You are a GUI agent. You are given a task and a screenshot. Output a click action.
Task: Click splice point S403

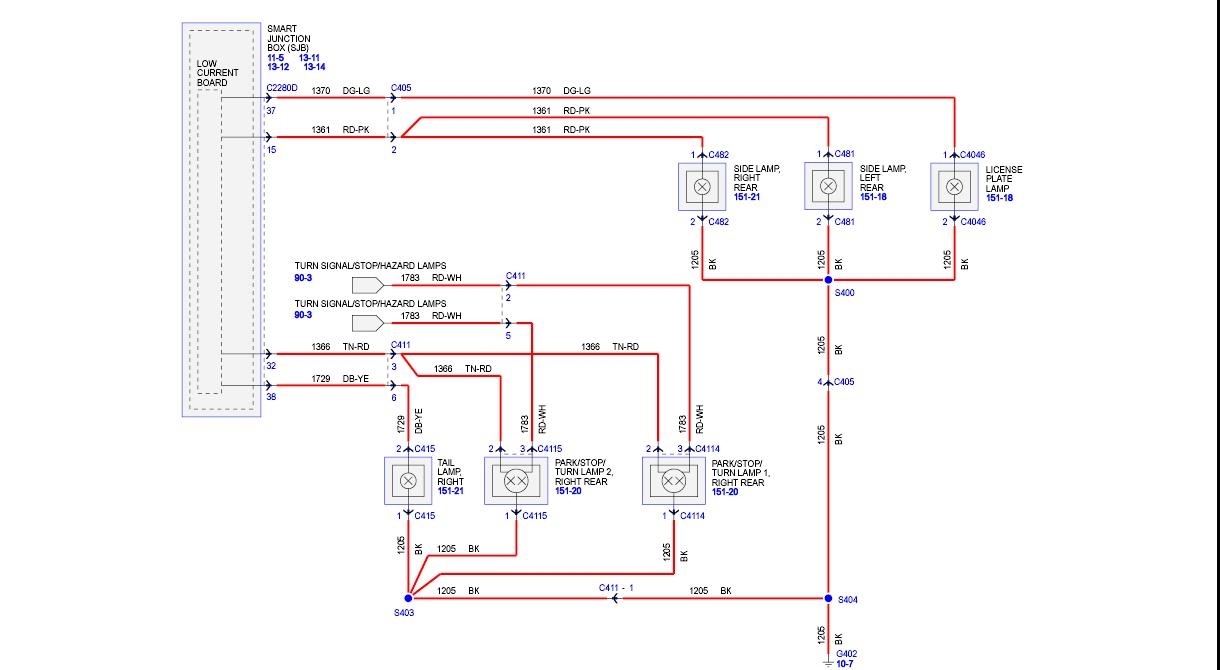click(x=408, y=597)
